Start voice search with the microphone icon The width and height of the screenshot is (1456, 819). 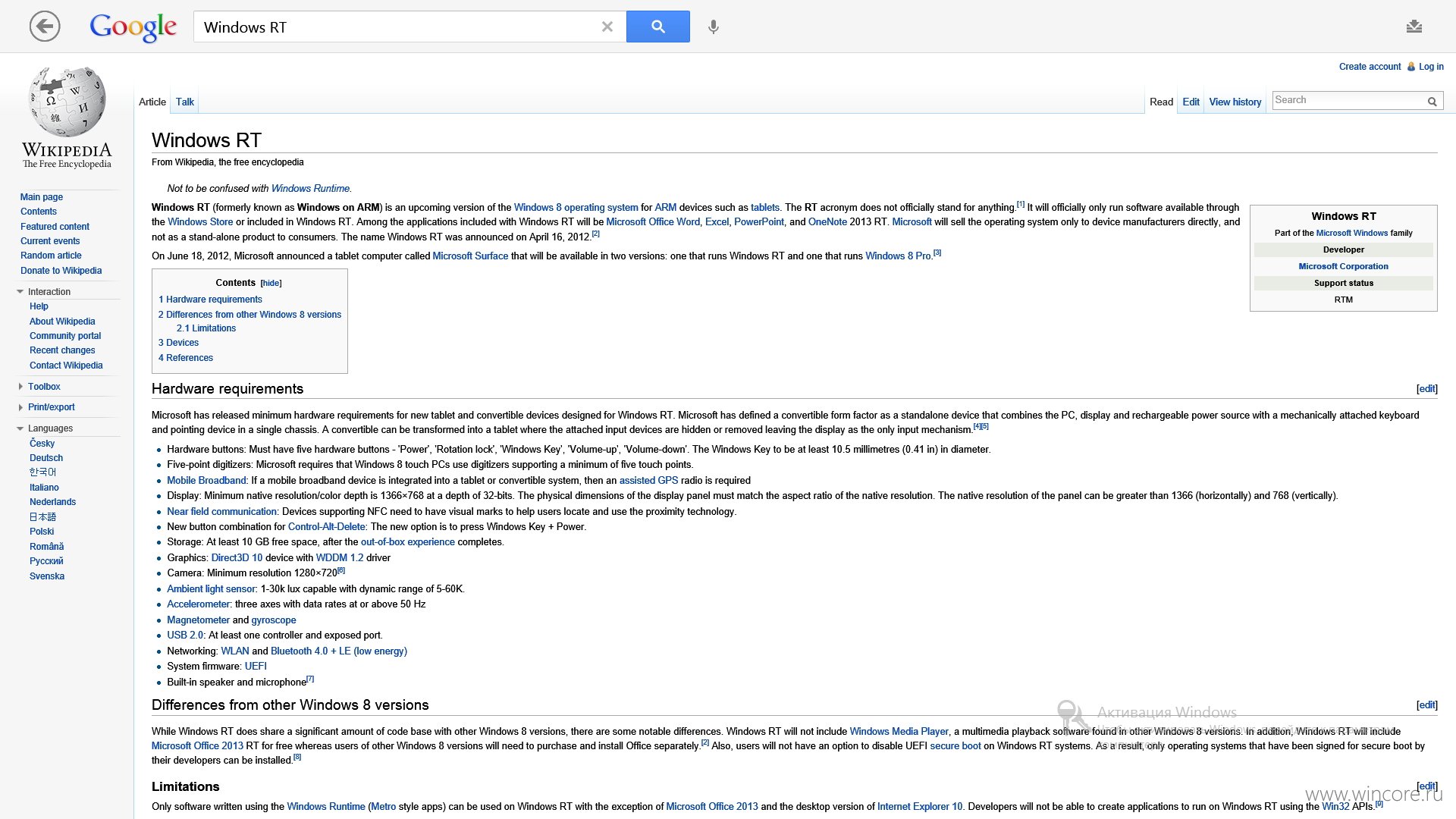pyautogui.click(x=713, y=27)
